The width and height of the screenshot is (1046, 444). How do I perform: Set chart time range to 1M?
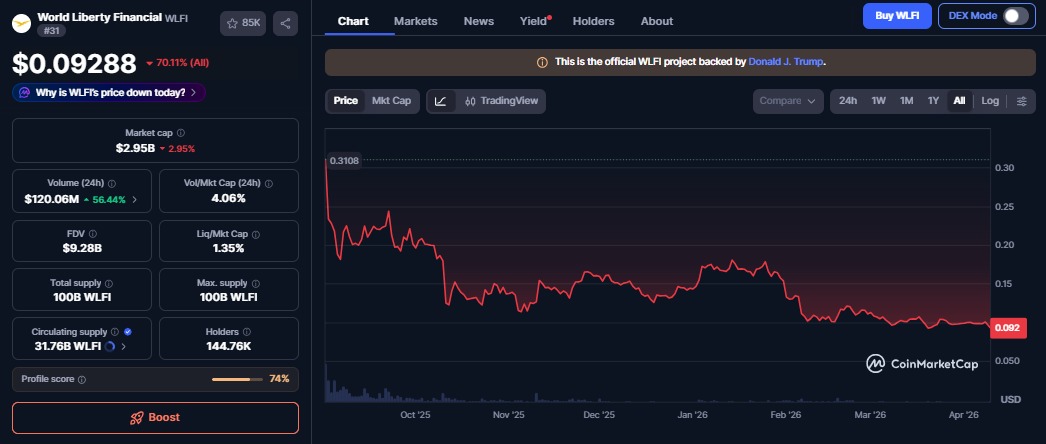pyautogui.click(x=906, y=101)
